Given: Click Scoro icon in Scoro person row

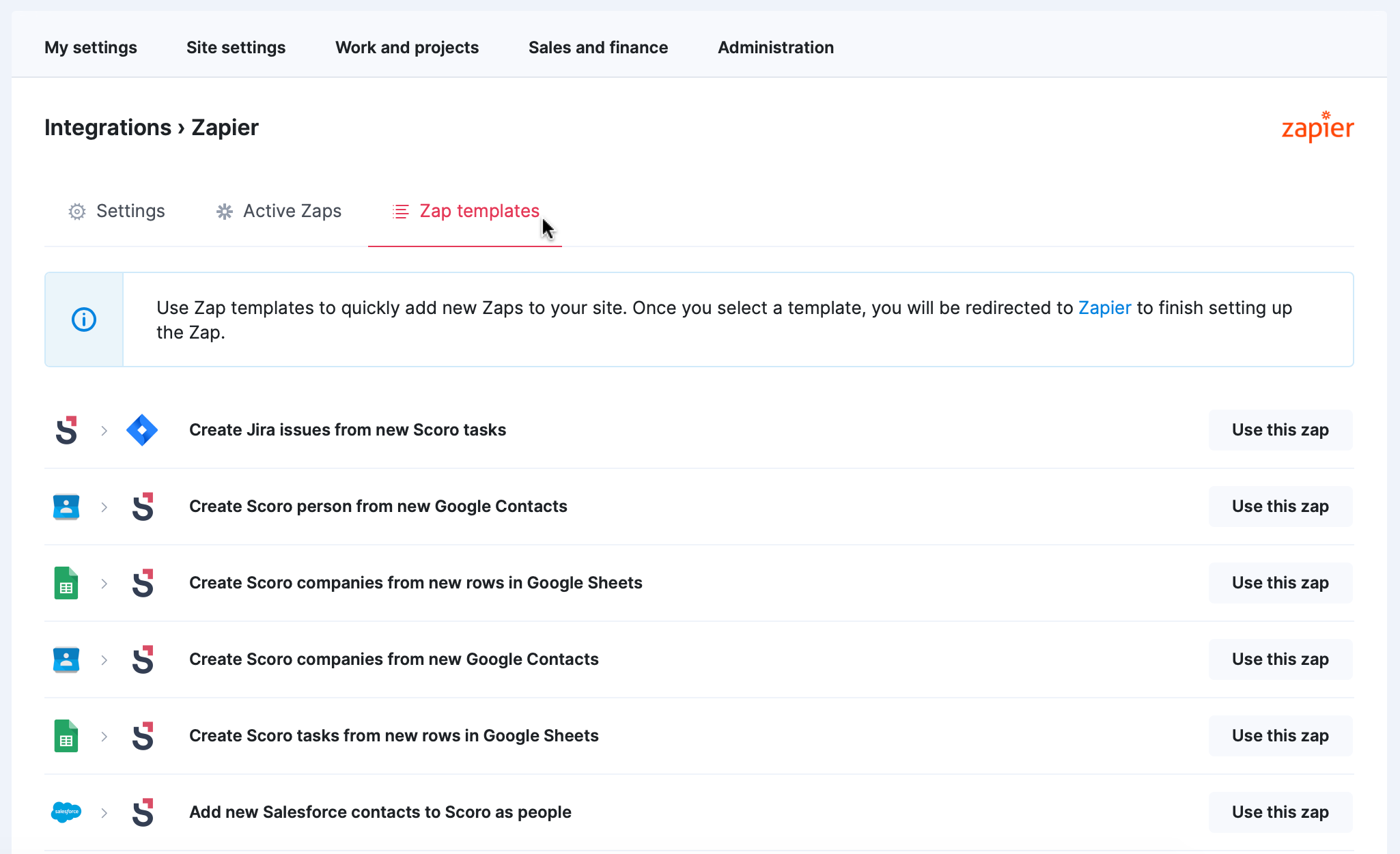Looking at the screenshot, I should [143, 507].
